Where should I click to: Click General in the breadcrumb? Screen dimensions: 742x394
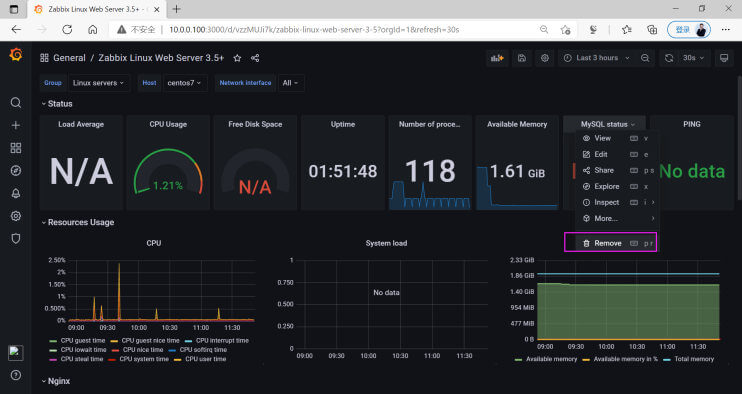(x=69, y=58)
